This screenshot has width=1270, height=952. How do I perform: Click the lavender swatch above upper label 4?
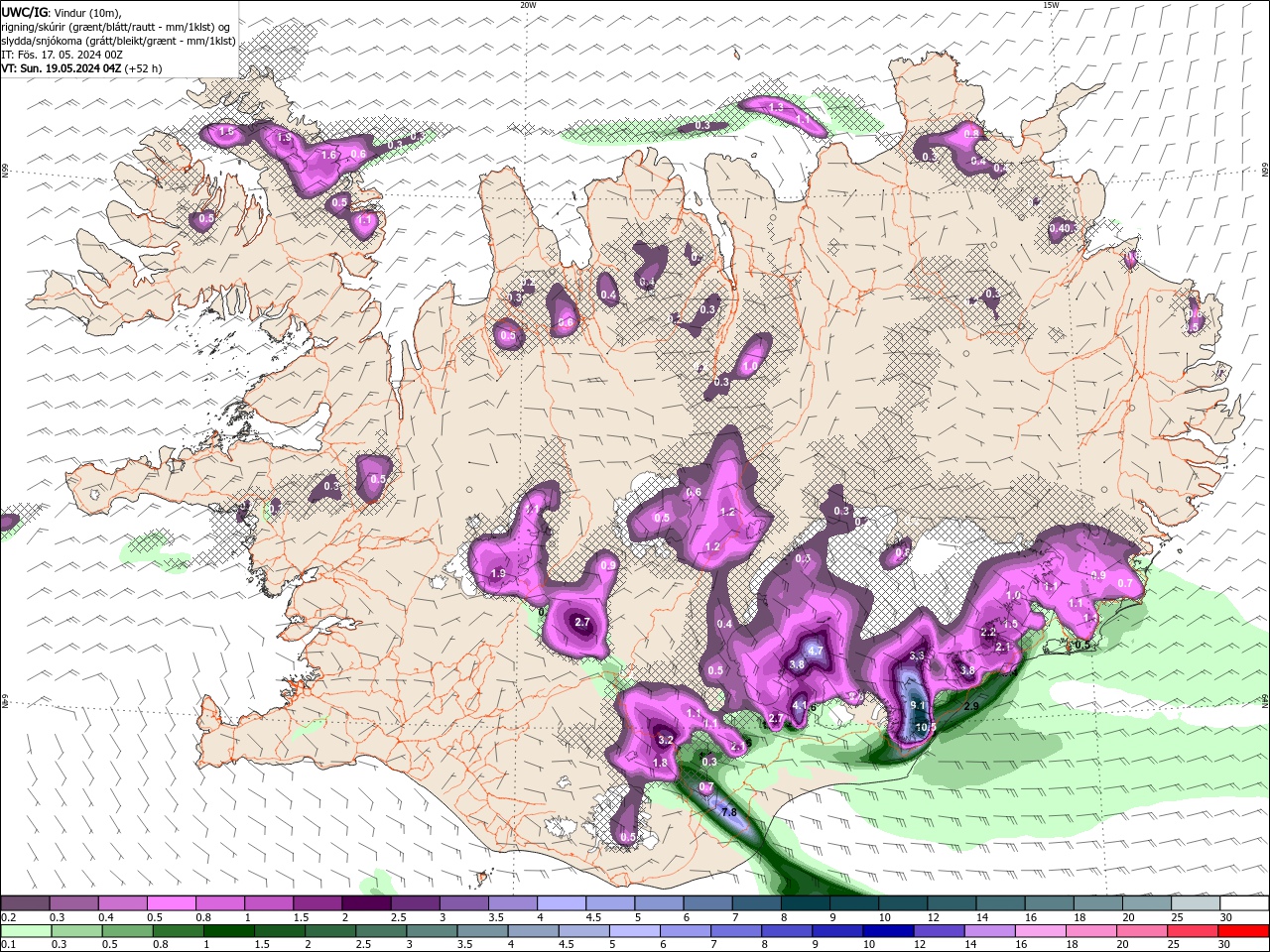coord(562,903)
